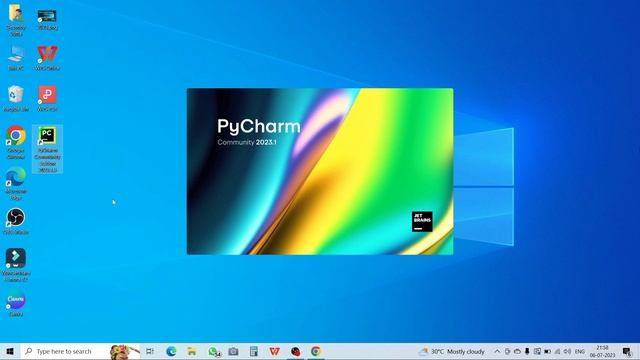Open File Explorer from the taskbar
This screenshot has width=640, height=360.
192,351
